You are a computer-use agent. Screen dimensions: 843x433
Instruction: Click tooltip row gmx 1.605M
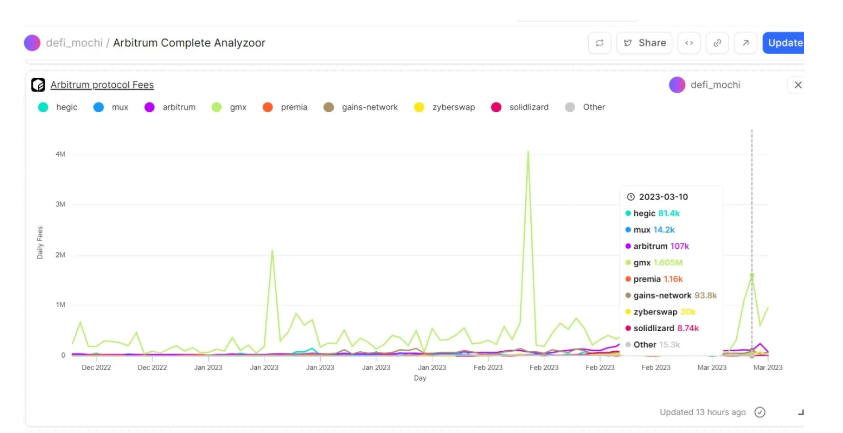[654, 262]
